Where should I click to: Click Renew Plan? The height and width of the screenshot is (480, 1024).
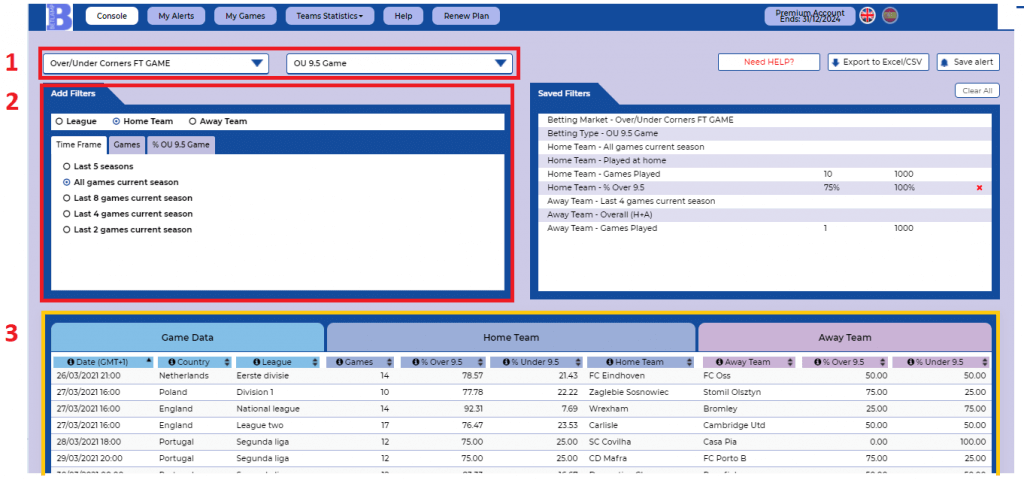click(466, 16)
